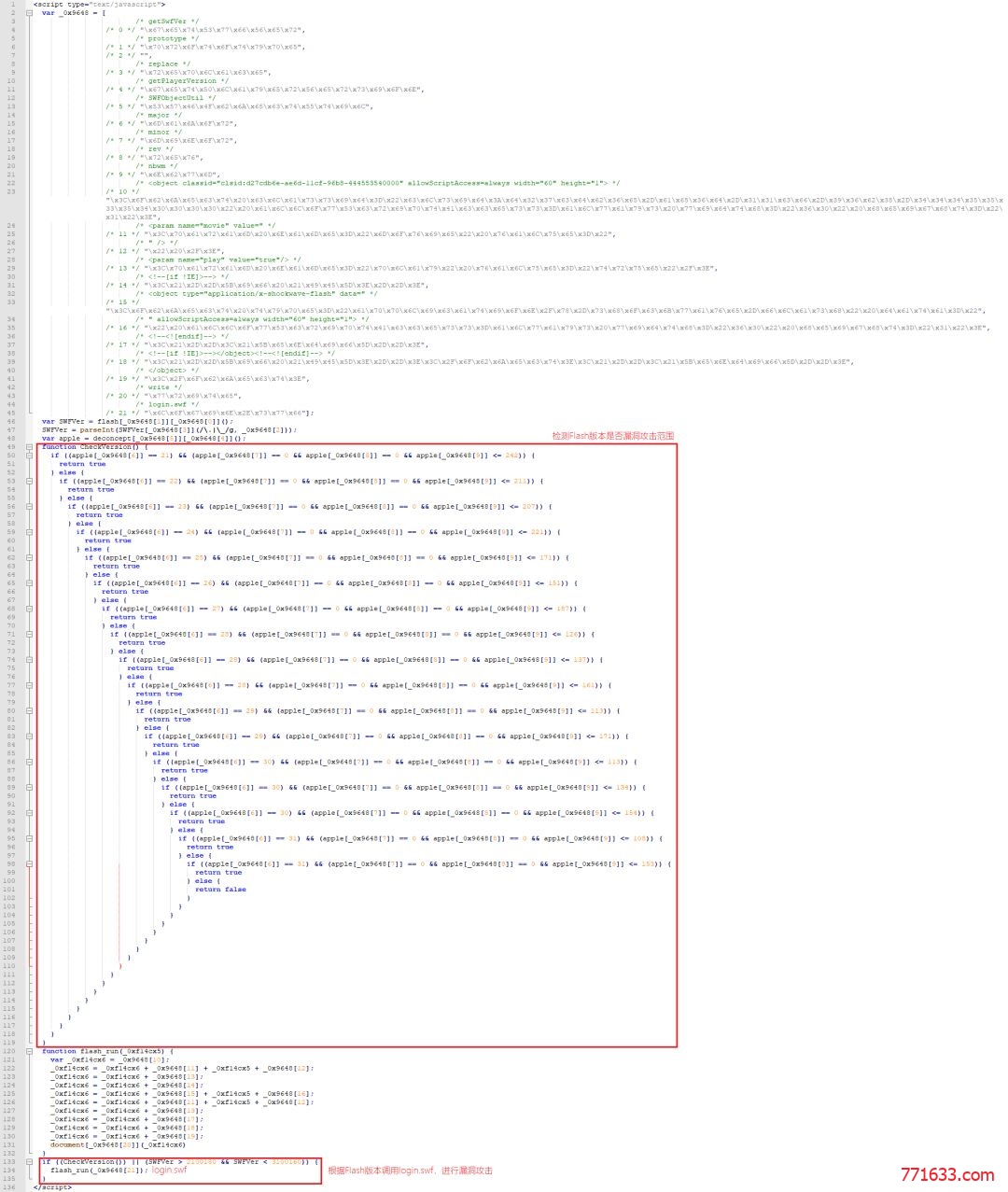Click the /* prototype */ comment
Screen dimensions: 1008x1192
(x=167, y=38)
